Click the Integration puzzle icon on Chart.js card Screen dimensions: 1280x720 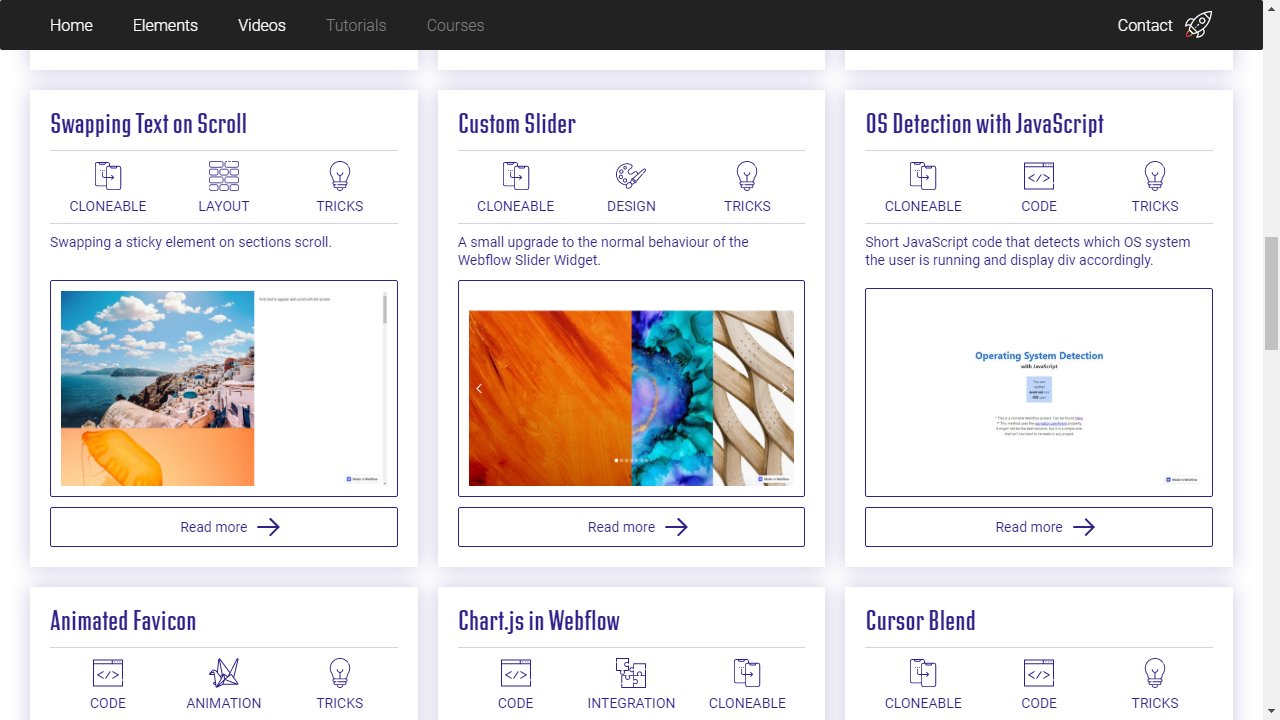click(x=631, y=672)
